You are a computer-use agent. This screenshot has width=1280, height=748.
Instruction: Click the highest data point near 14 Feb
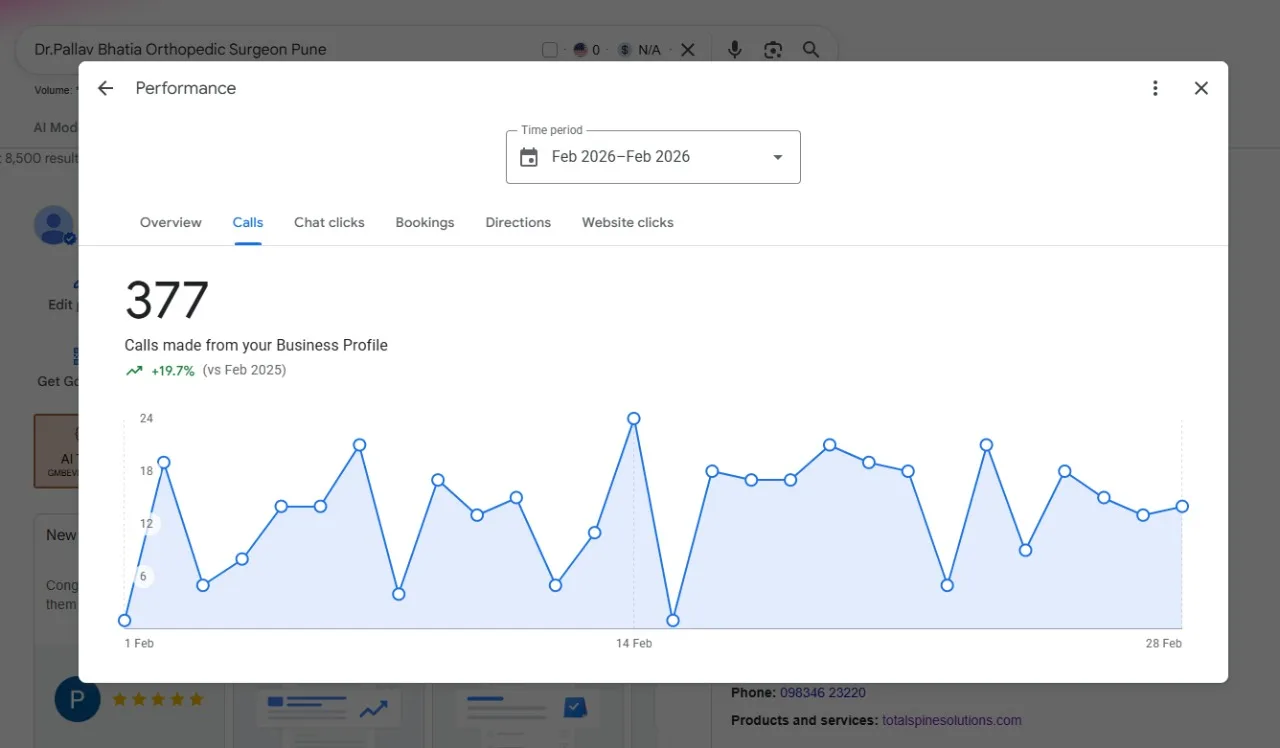[633, 419]
